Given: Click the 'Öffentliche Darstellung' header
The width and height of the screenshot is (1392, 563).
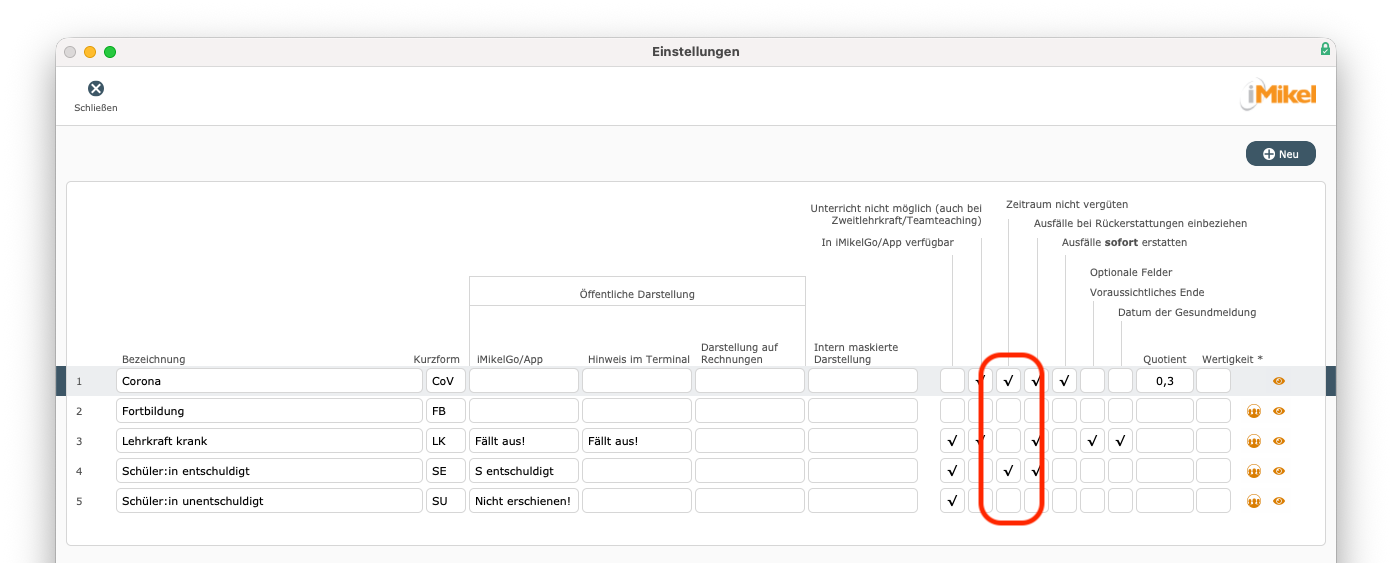Looking at the screenshot, I should click(x=637, y=294).
